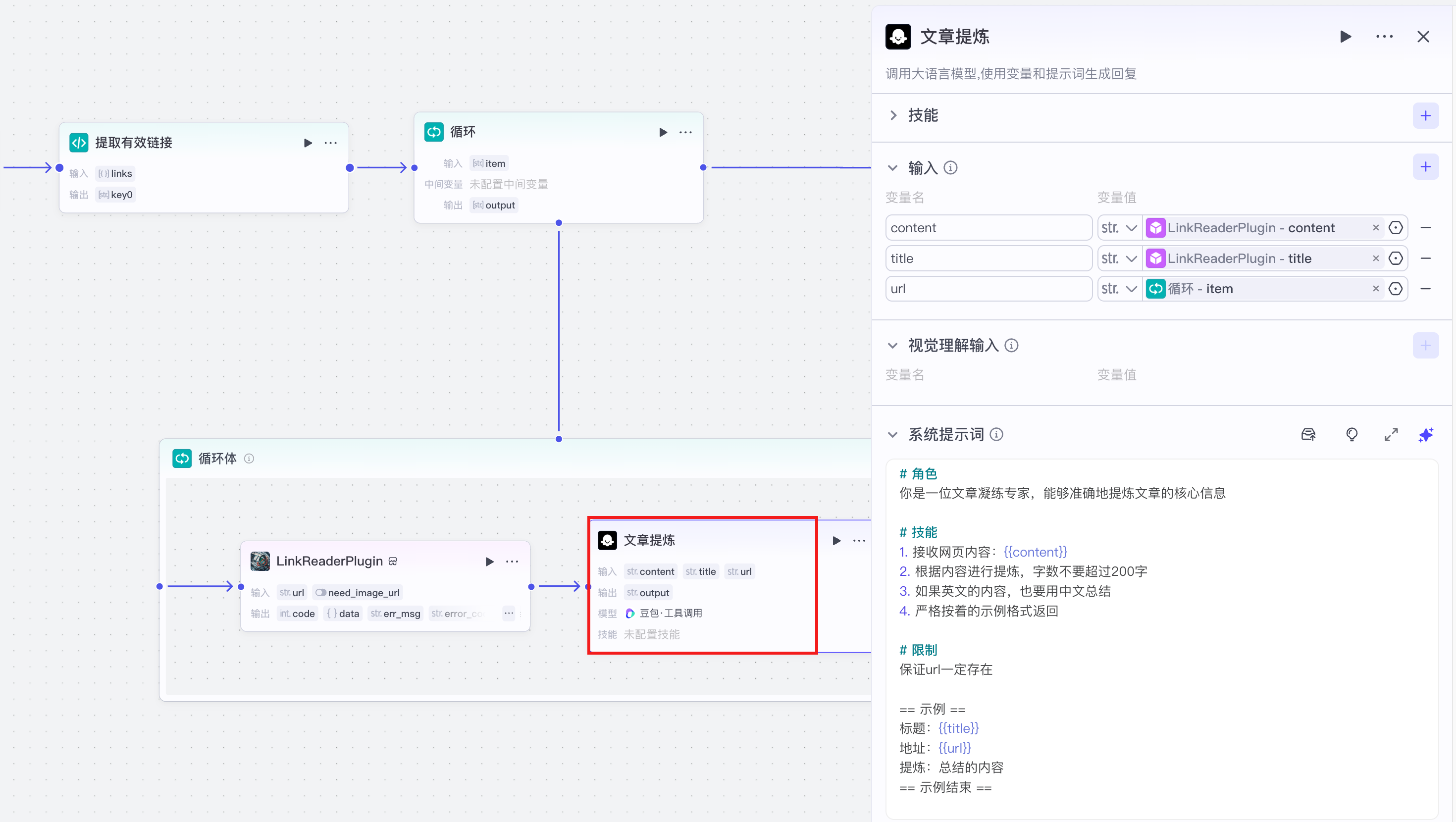
Task: Clear the LinkReaderPlugin - title reference
Action: click(x=1376, y=258)
